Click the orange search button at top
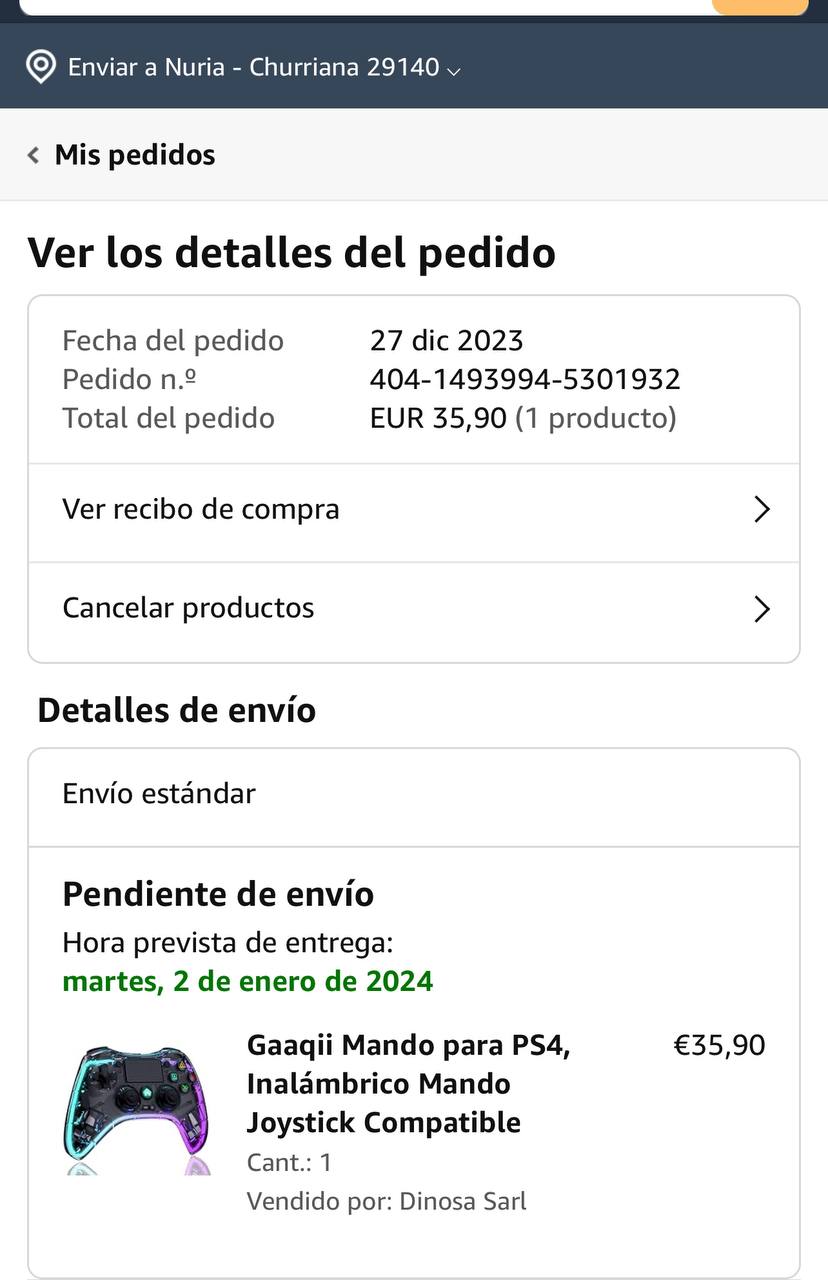This screenshot has width=828, height=1280. point(760,7)
